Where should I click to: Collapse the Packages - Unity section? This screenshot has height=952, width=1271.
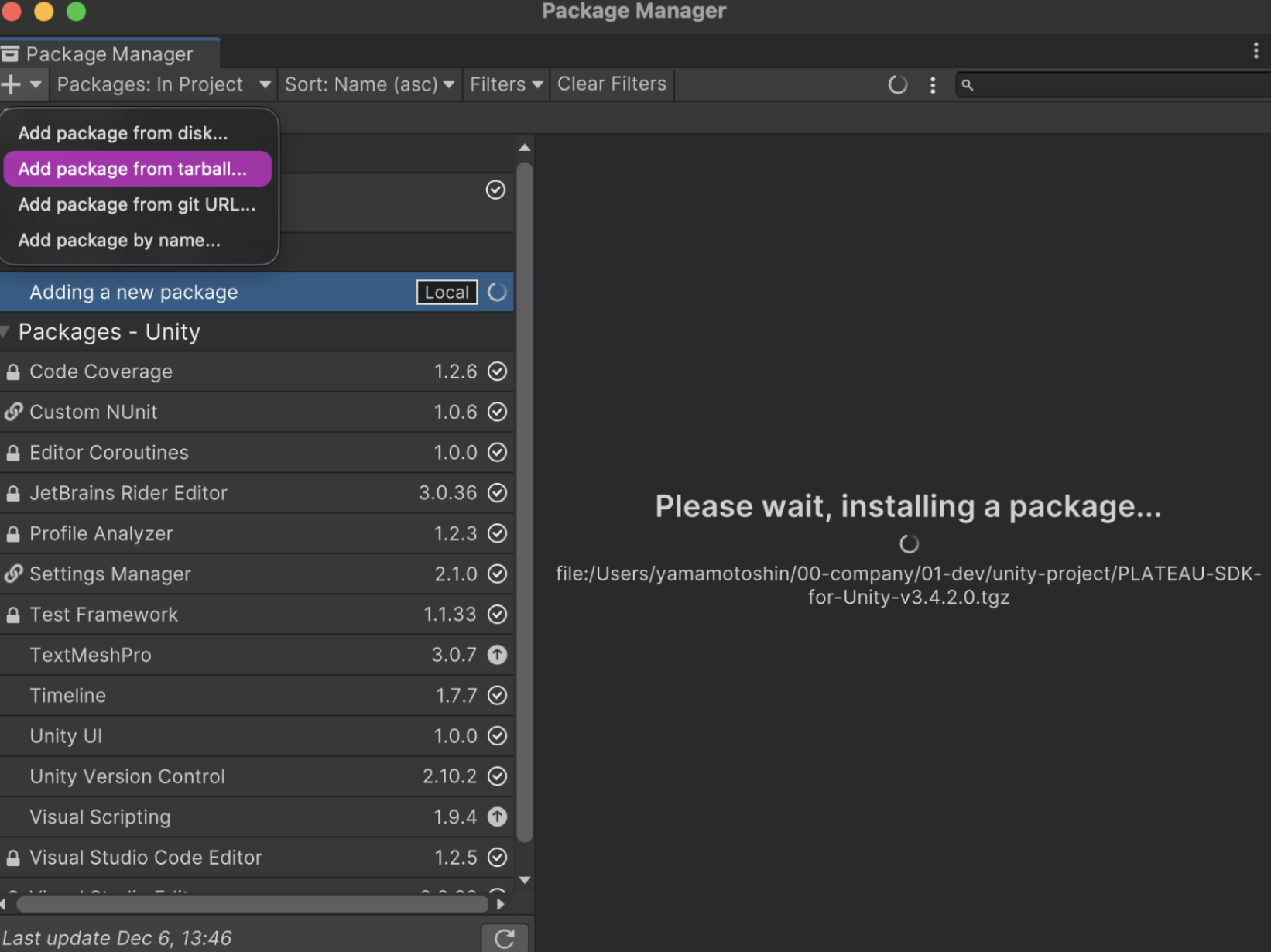[6, 332]
